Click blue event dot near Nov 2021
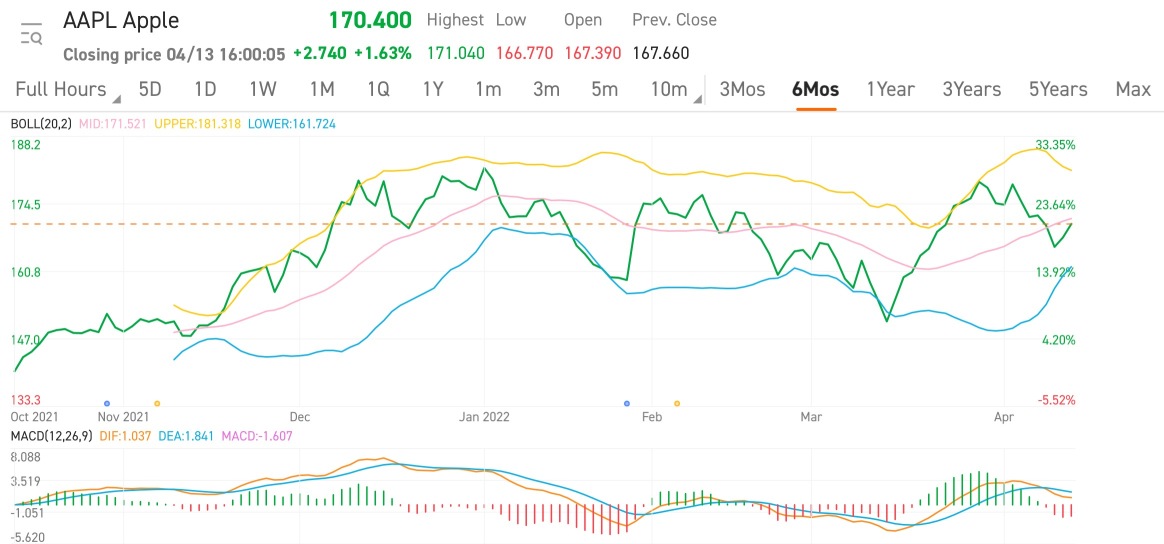1164x544 pixels. coord(107,402)
